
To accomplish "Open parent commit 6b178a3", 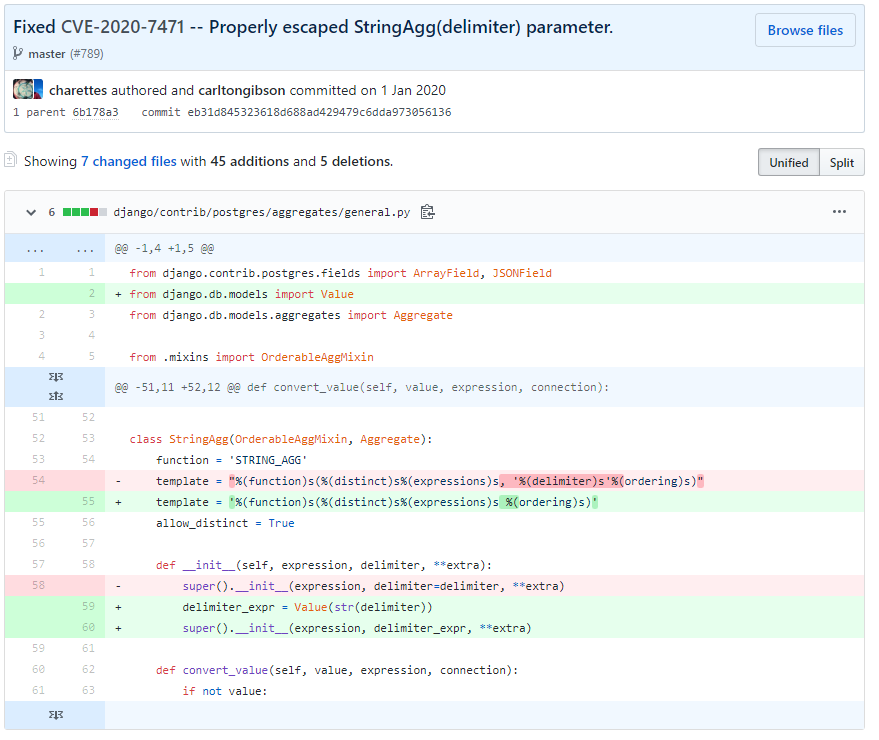I will [x=95, y=112].
